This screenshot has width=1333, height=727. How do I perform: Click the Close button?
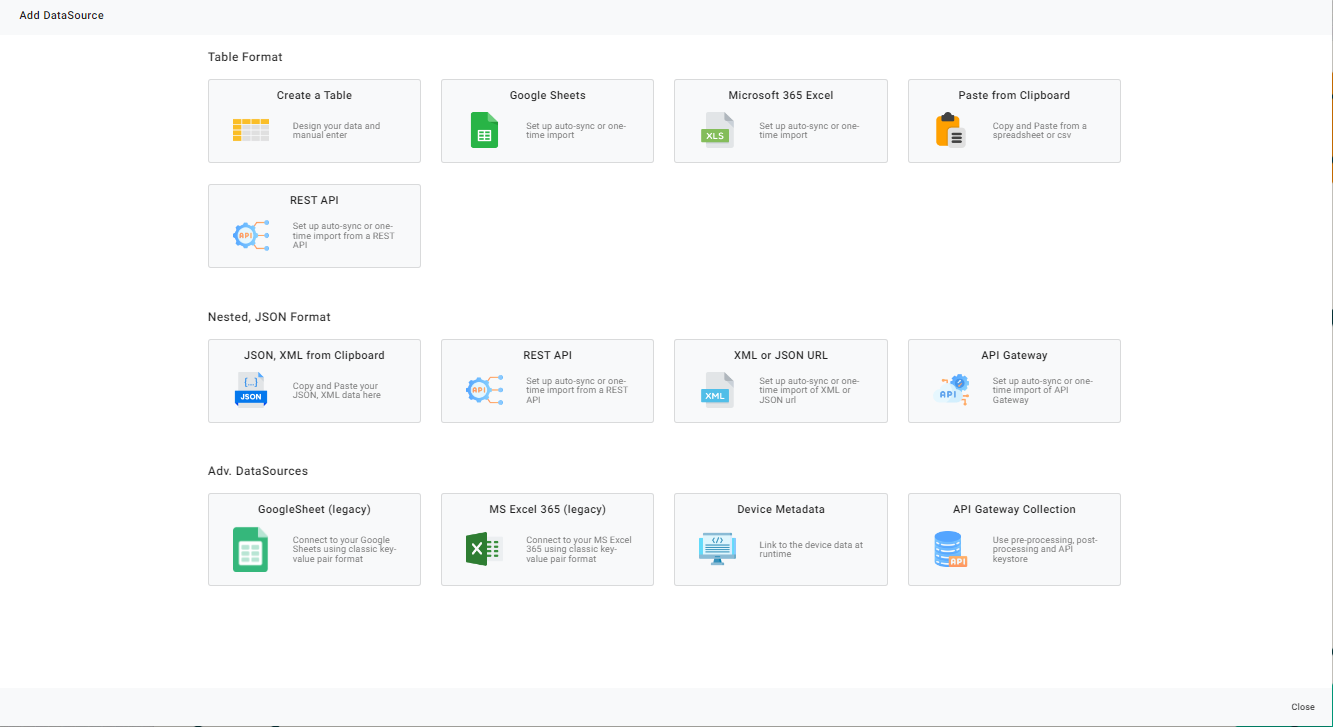tap(1302, 706)
